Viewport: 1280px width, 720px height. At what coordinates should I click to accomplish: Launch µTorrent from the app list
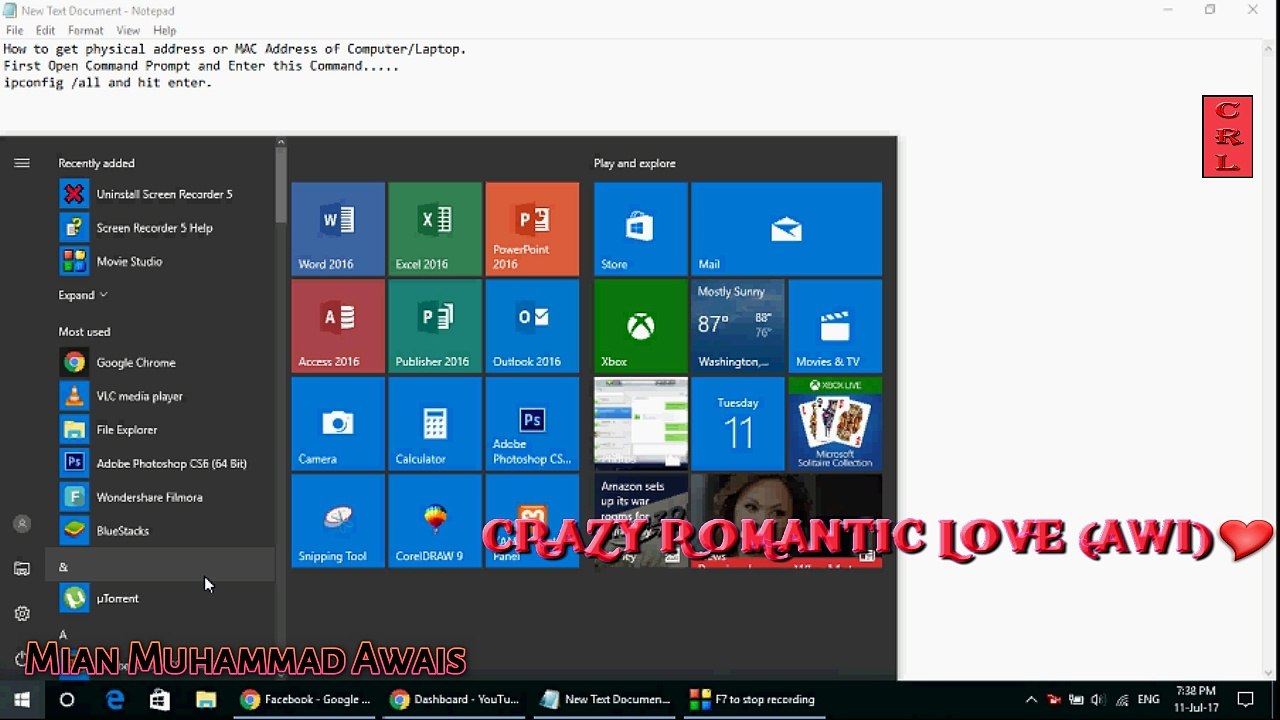point(160,598)
